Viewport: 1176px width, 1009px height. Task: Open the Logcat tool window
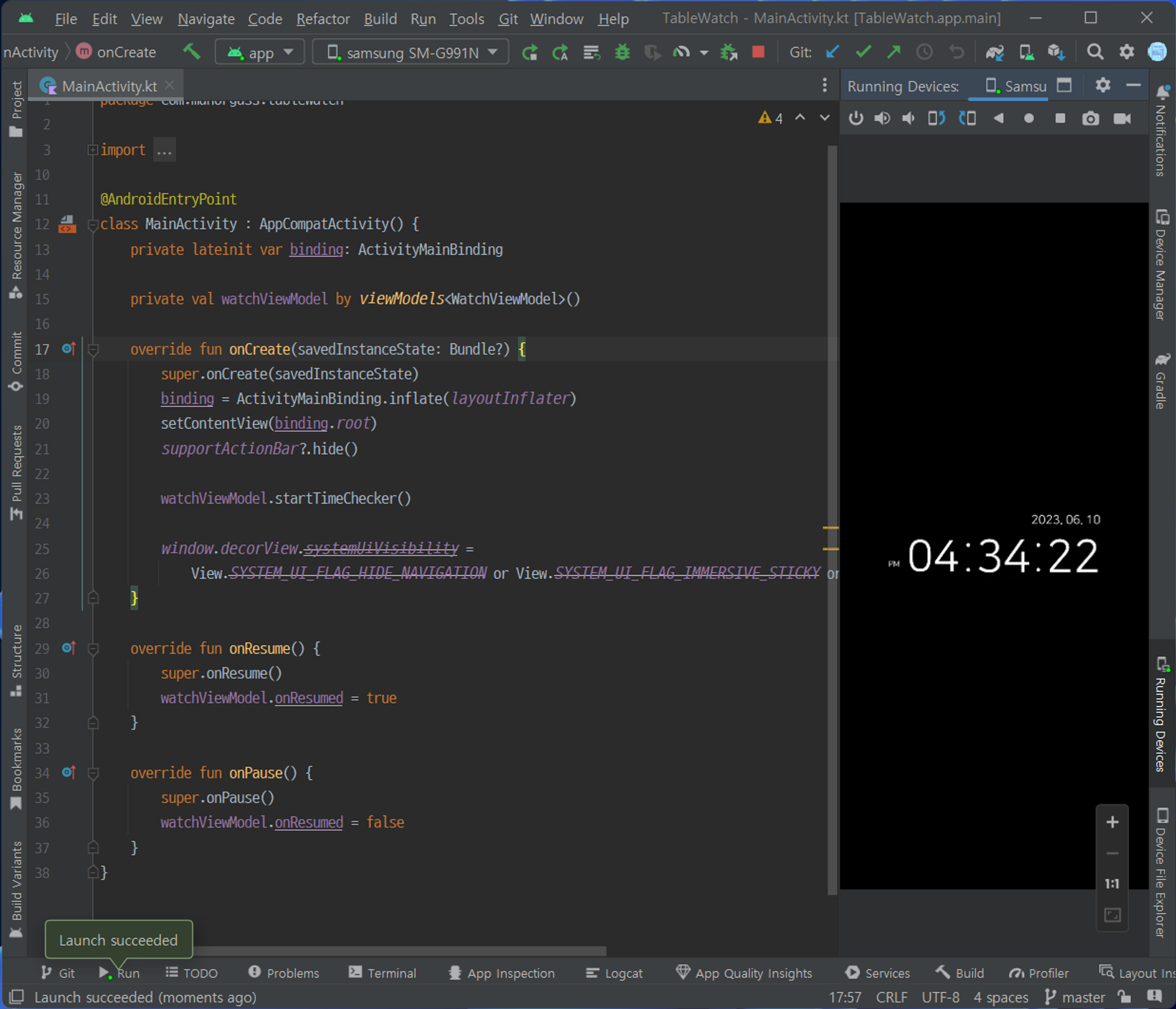click(614, 973)
